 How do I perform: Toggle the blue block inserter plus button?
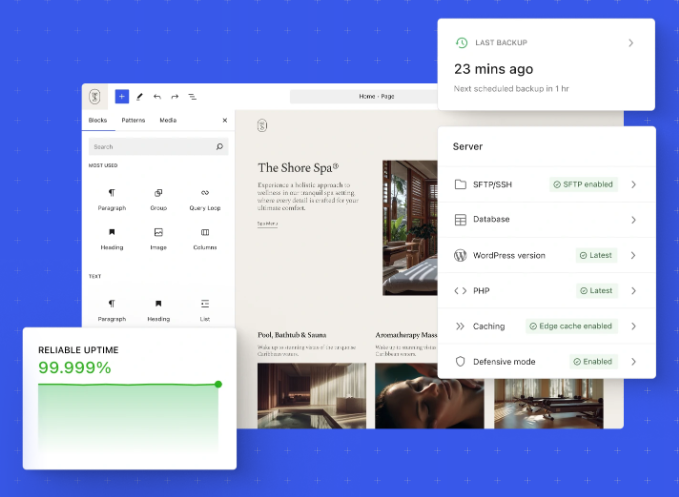122,97
